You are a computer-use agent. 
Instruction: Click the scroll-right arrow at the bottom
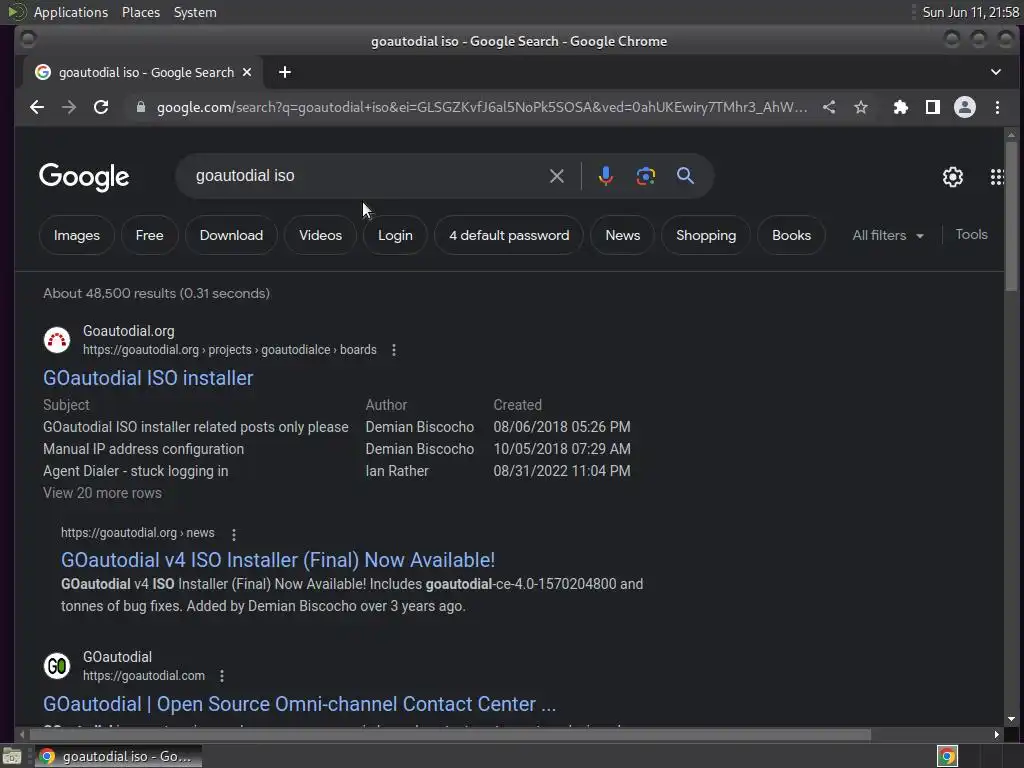(996, 735)
